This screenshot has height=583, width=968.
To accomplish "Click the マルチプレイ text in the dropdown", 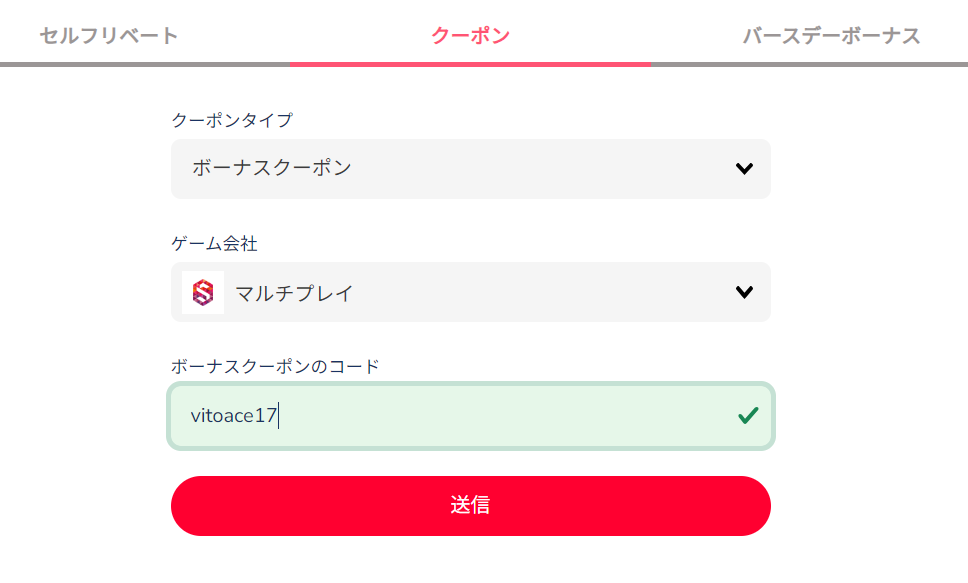I will pos(294,293).
